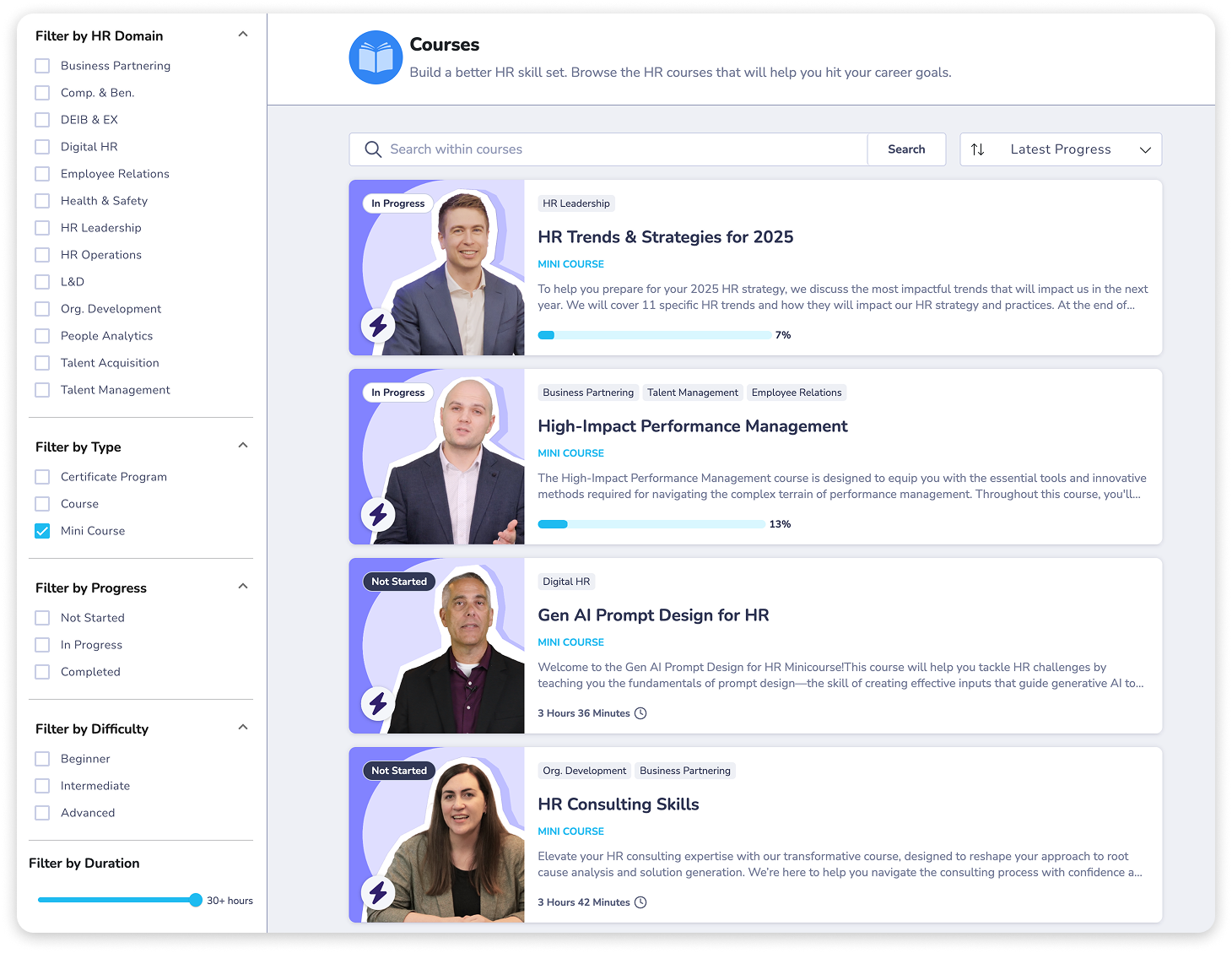Click lightning bolt badge on Performance Management course
The width and height of the screenshot is (1232, 953).
(x=378, y=514)
